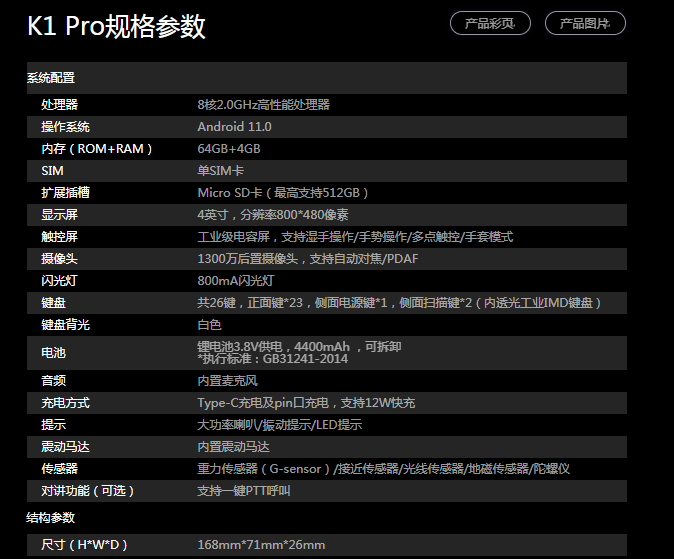The image size is (674, 559).
Task: Select the 800mA闪光灯 value
Action: (236, 281)
